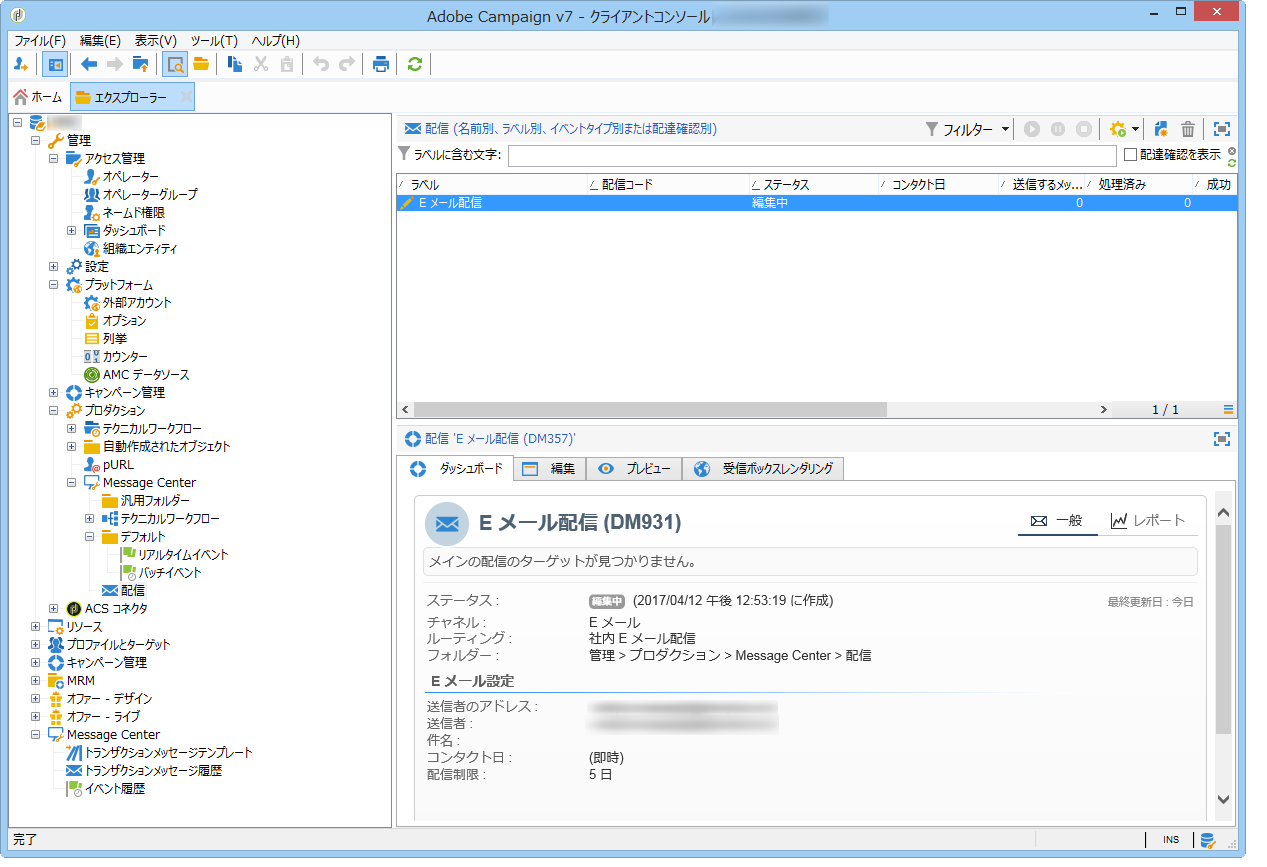Image resolution: width=1267 pixels, height=867 pixels.
Task: Open the 編集(E) menu
Action: (x=100, y=41)
